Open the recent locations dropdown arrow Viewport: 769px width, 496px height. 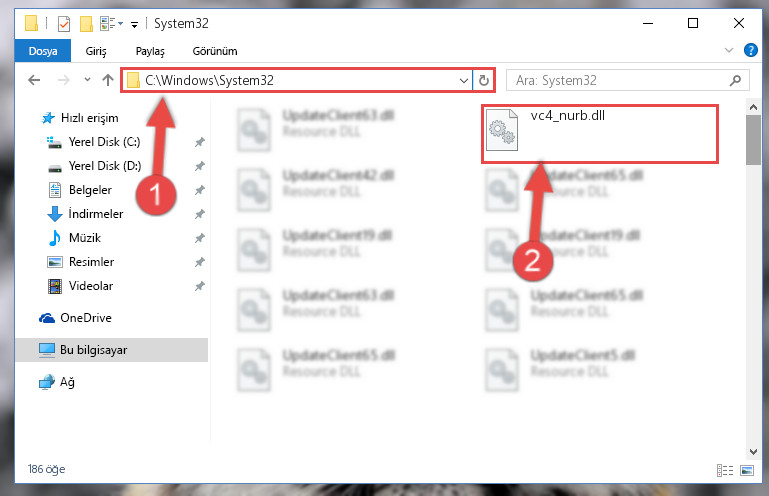(x=87, y=79)
